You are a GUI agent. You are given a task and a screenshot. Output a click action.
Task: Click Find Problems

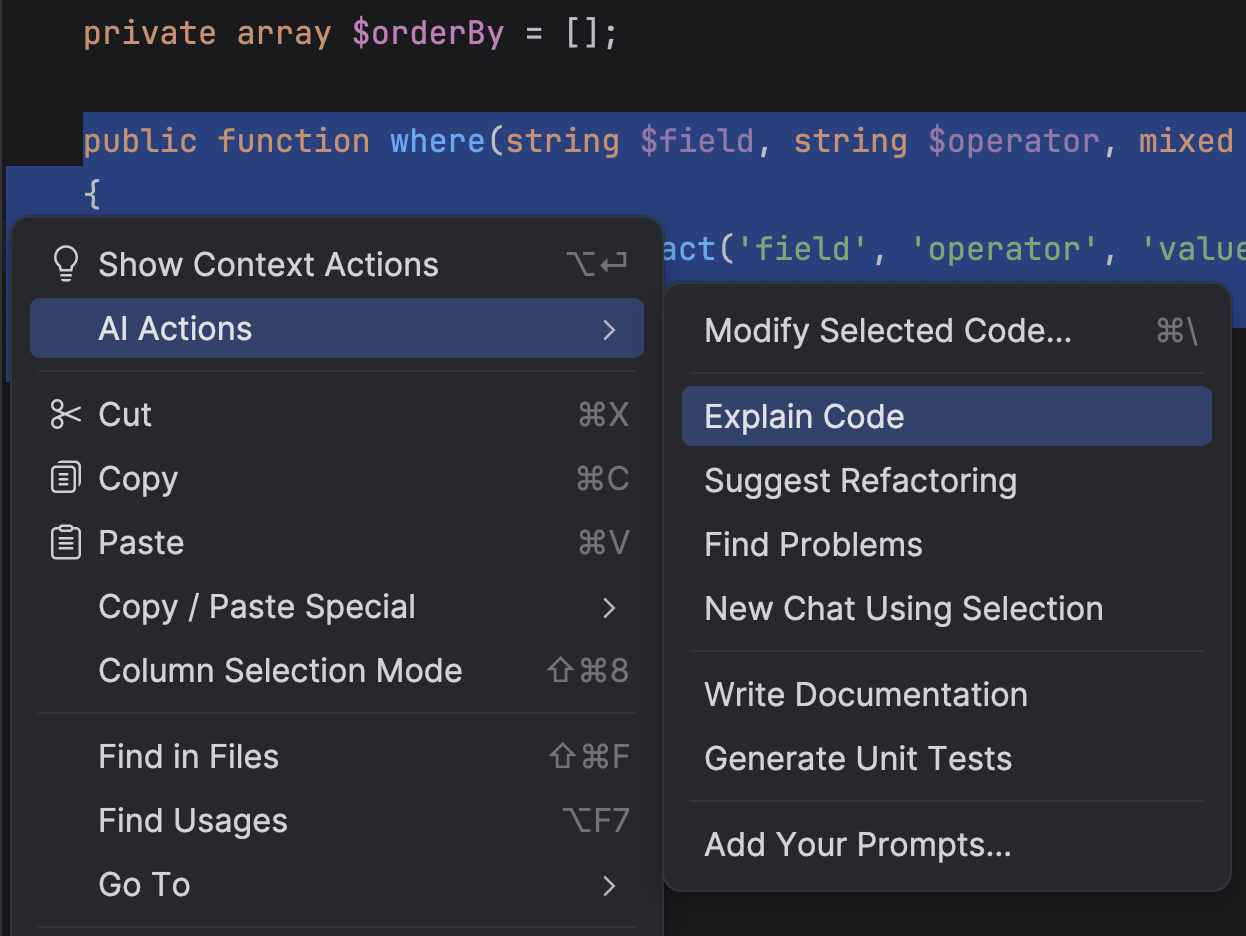tap(813, 544)
